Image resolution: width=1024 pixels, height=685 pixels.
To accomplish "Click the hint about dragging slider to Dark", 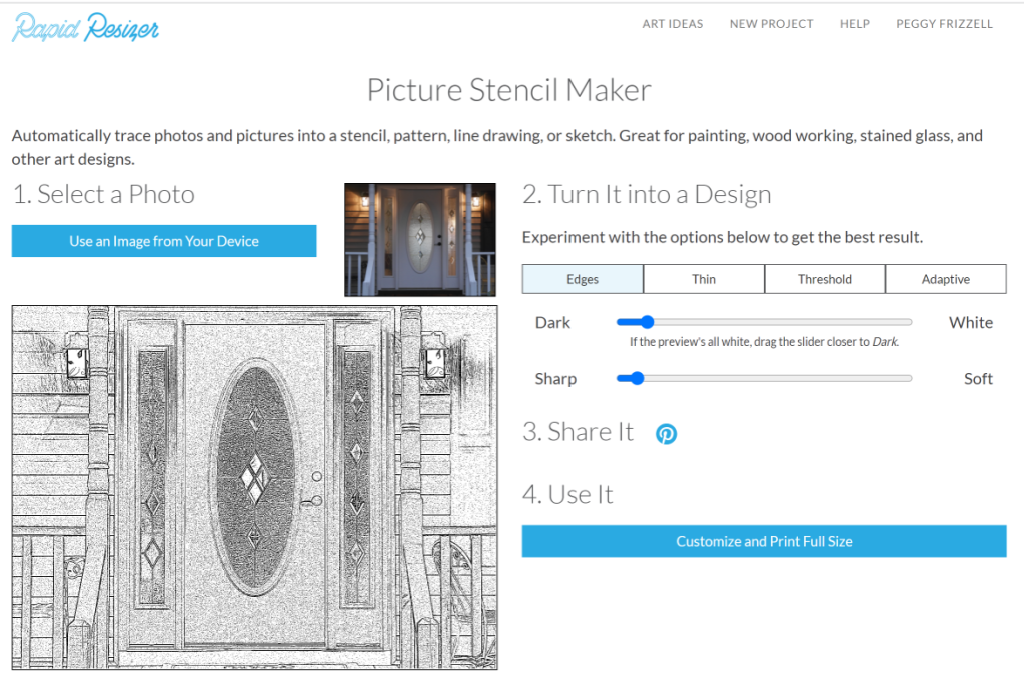I will (x=764, y=342).
